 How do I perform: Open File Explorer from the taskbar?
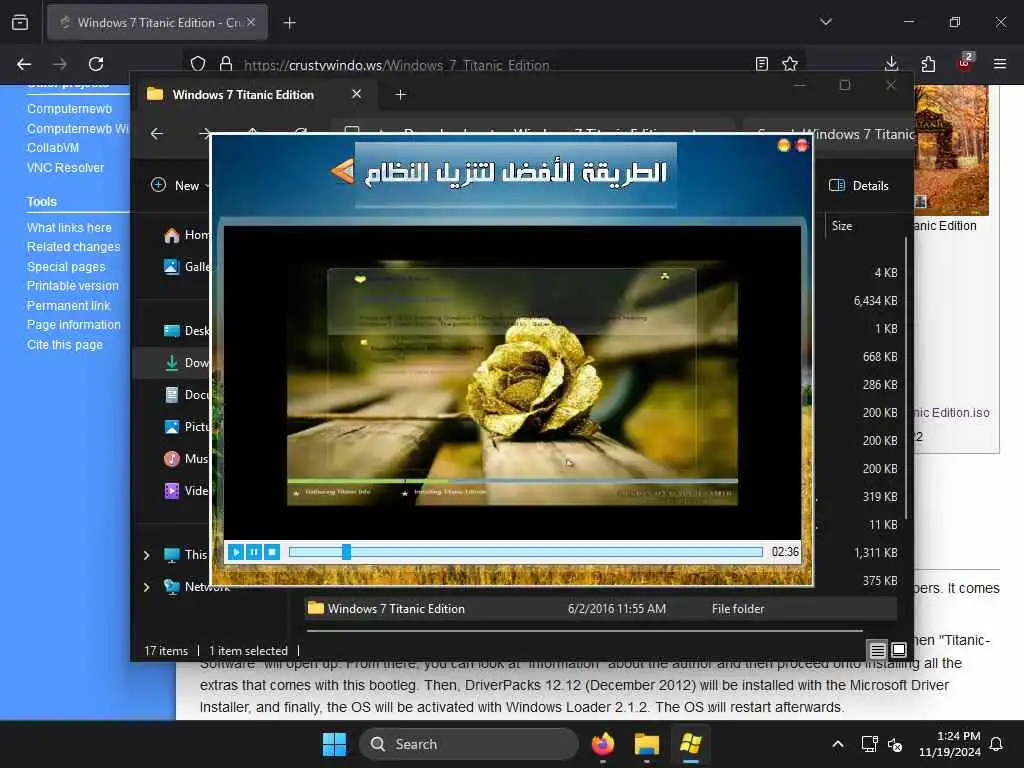click(647, 744)
